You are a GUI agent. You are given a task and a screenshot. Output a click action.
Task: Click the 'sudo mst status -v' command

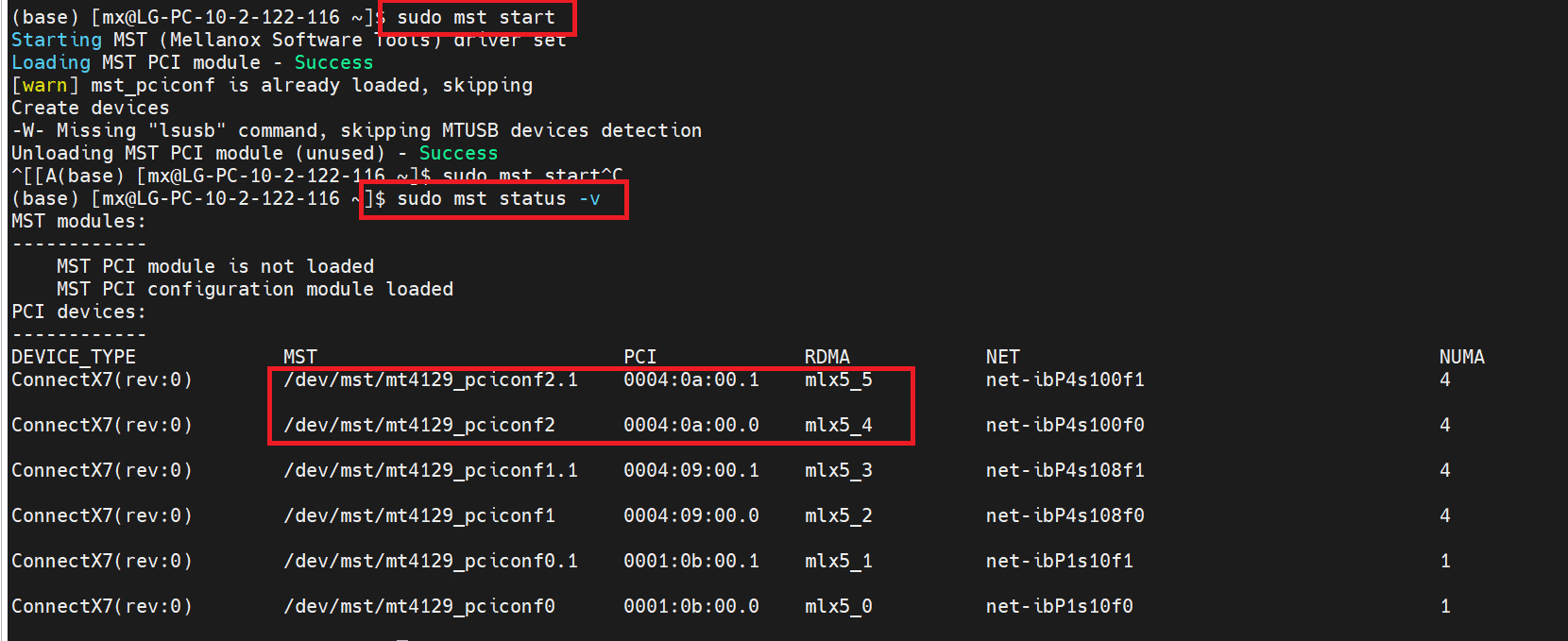pos(499,199)
